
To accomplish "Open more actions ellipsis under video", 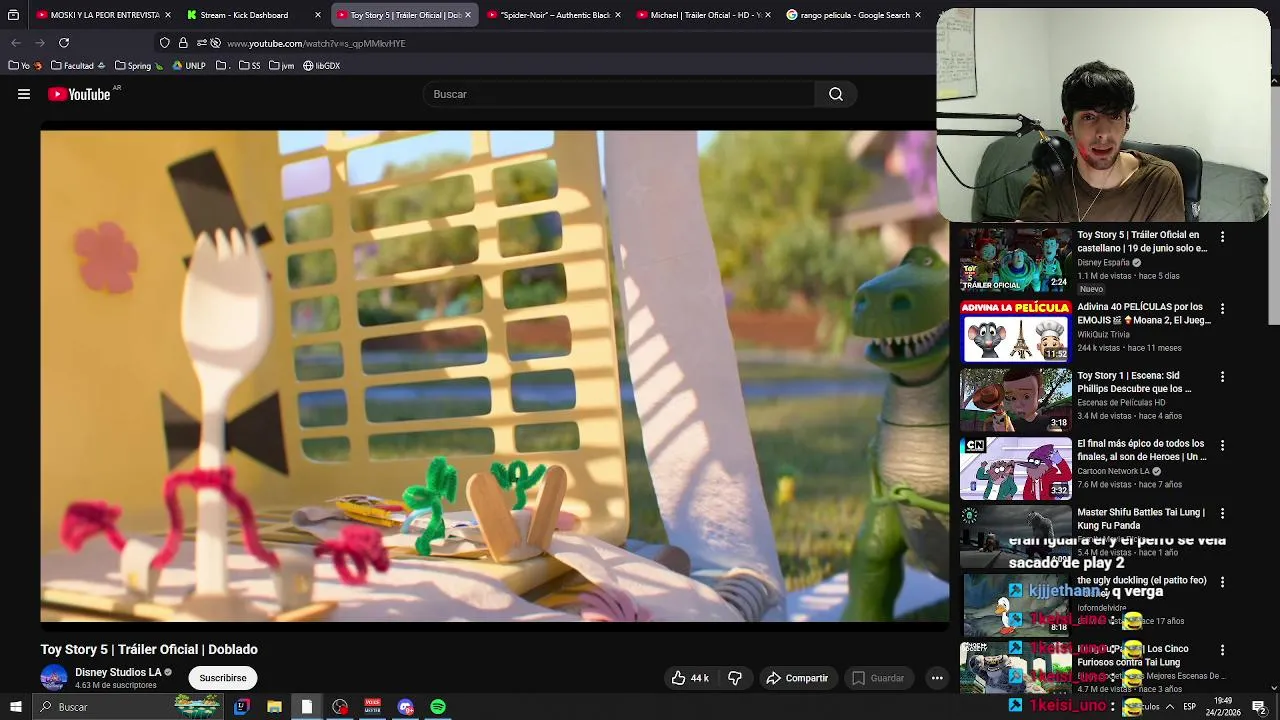I will pos(937,678).
